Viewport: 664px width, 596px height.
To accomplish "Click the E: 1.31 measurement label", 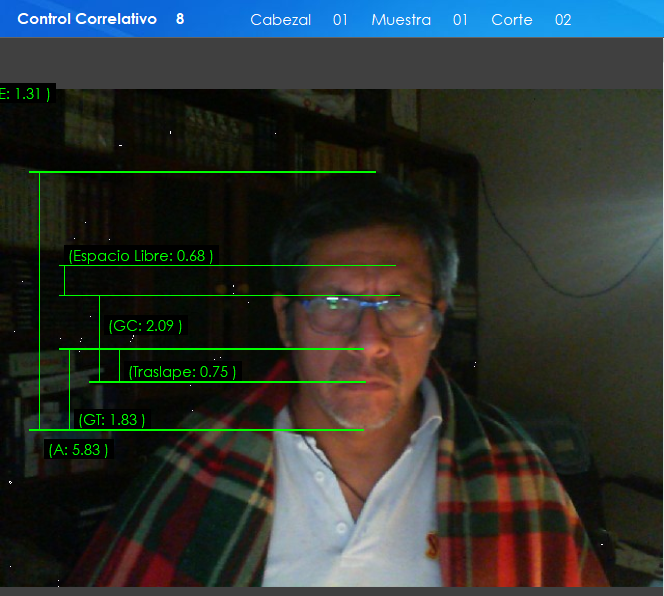I will tap(25, 94).
